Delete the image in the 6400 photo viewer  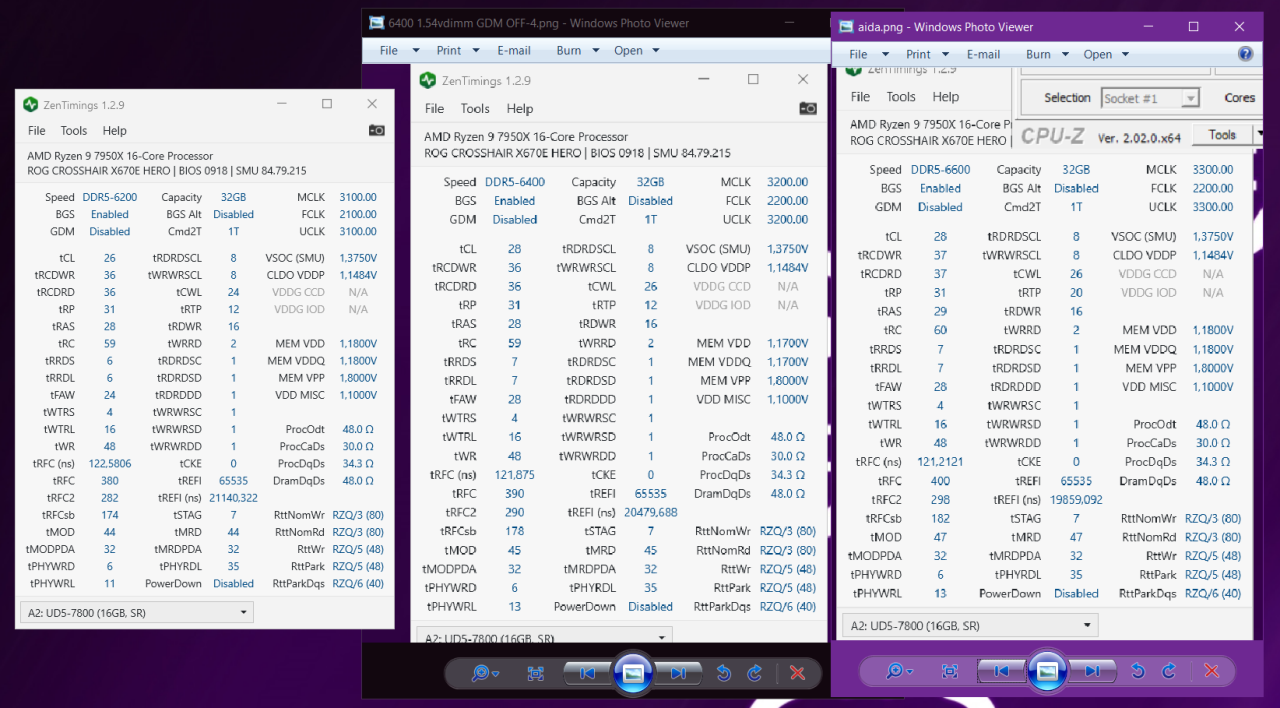(x=797, y=673)
